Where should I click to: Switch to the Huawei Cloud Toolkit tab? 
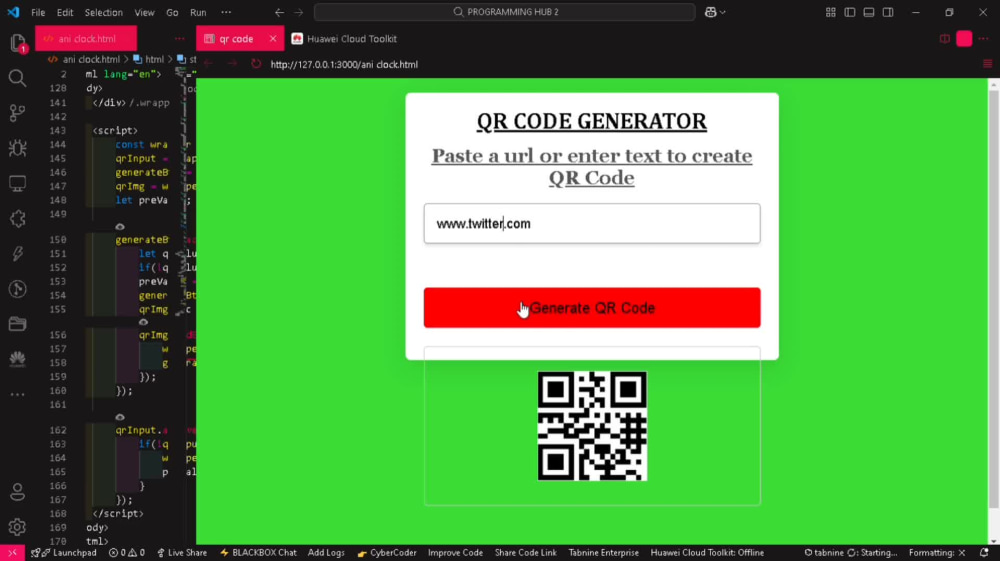[x=344, y=39]
